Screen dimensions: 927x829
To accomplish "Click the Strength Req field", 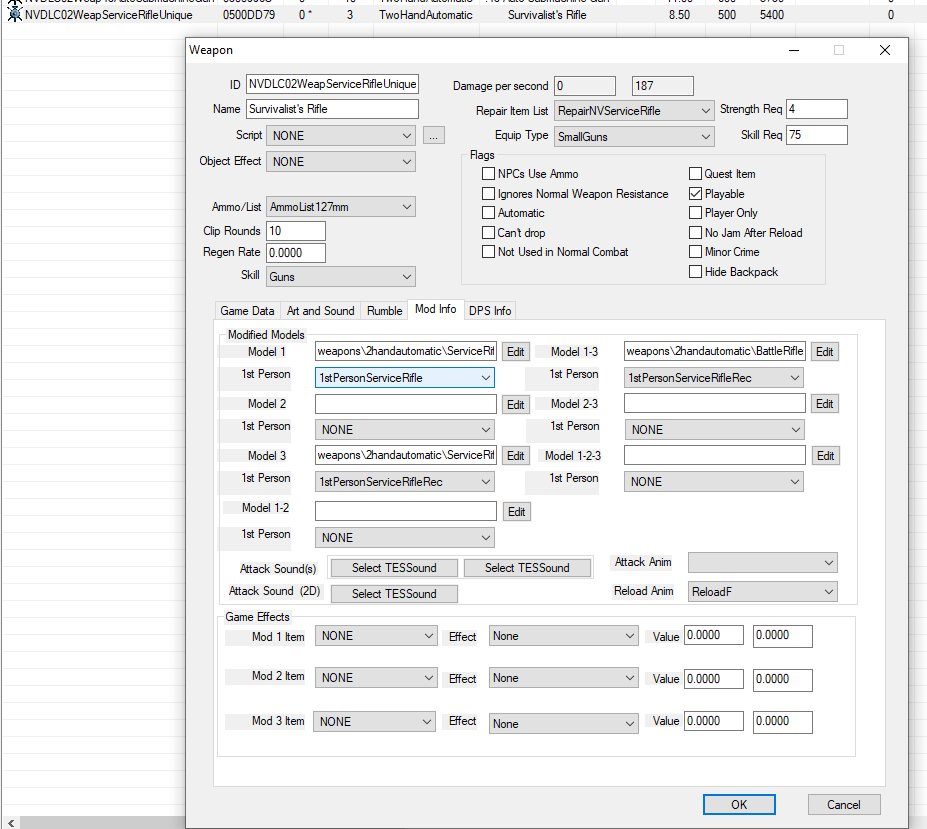I will point(816,109).
